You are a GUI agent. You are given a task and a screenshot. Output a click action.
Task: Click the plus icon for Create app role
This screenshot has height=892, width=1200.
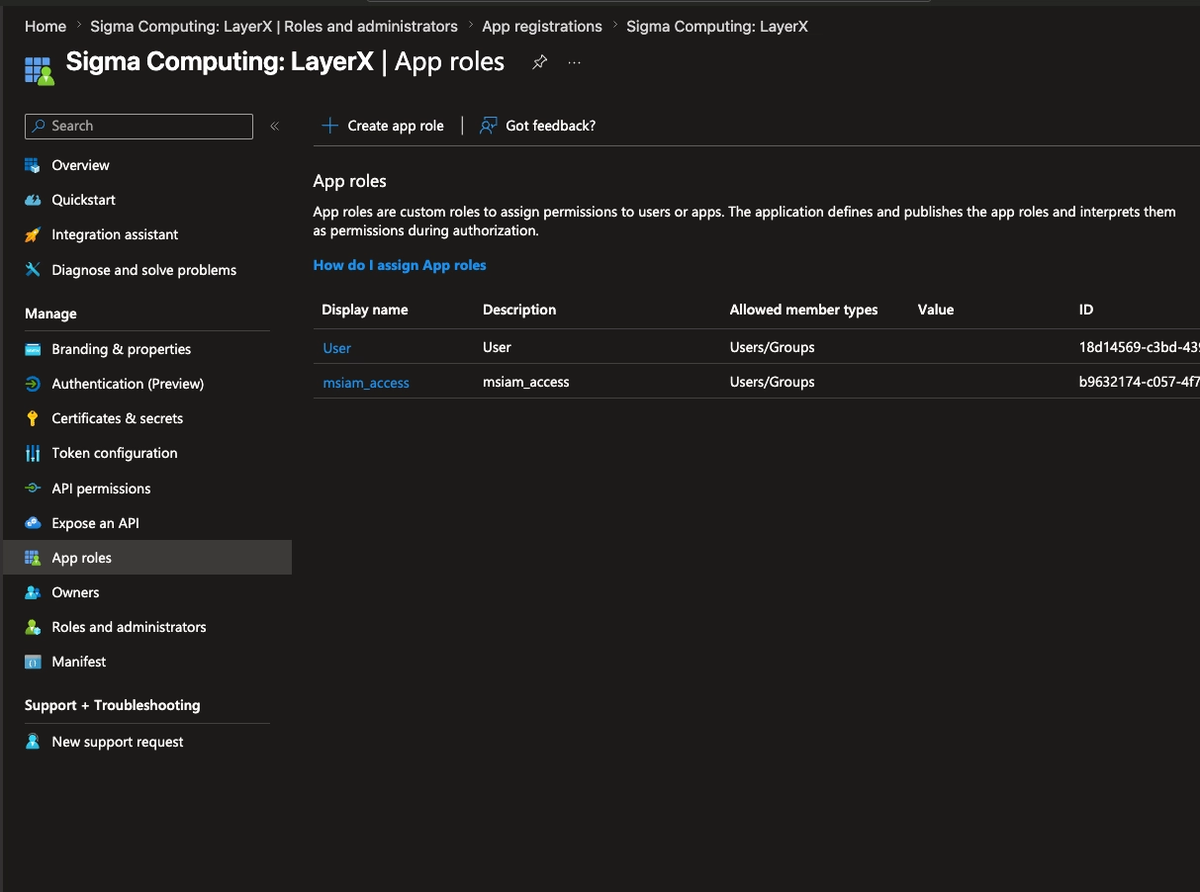330,126
